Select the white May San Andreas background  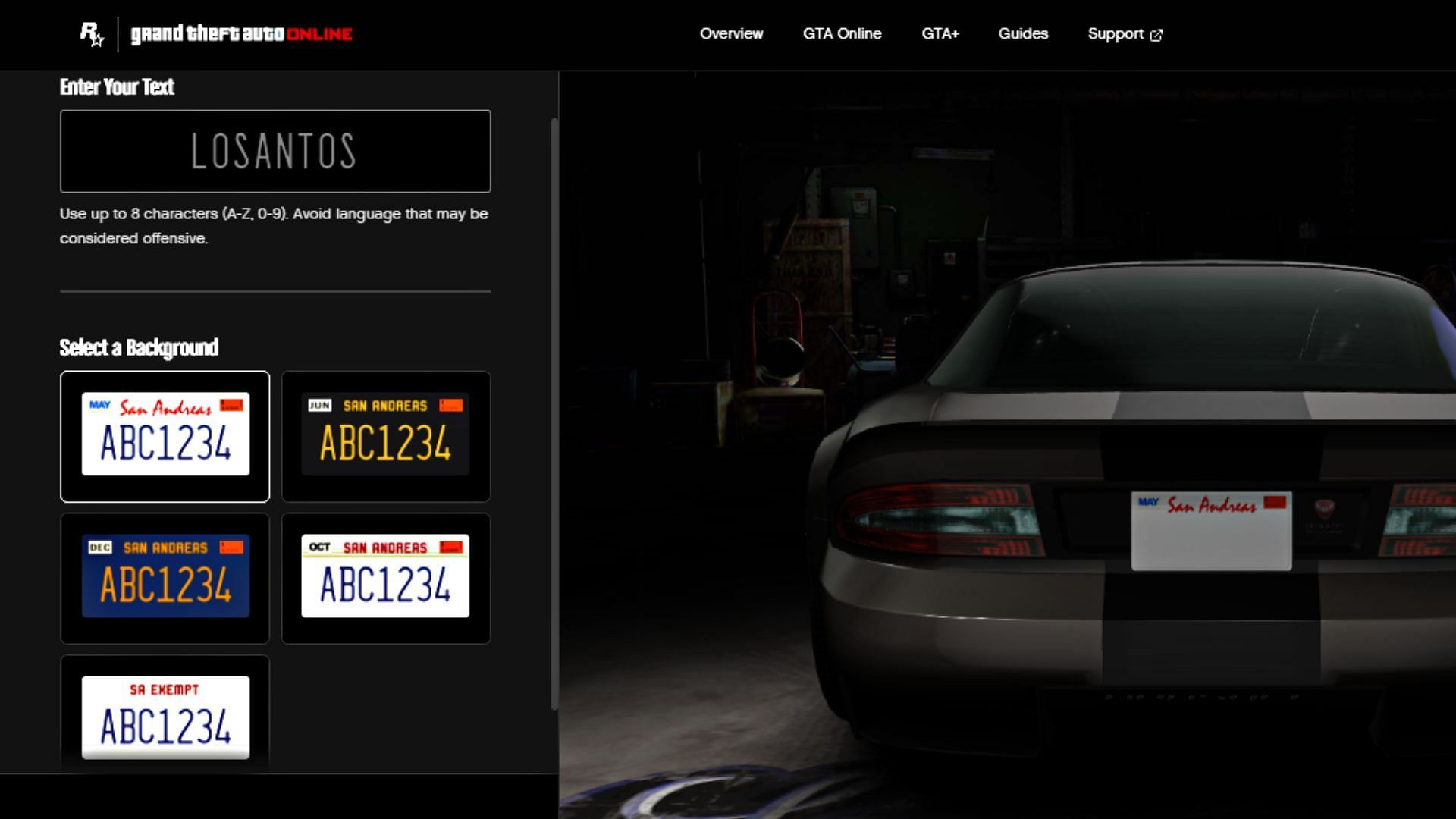pos(165,436)
